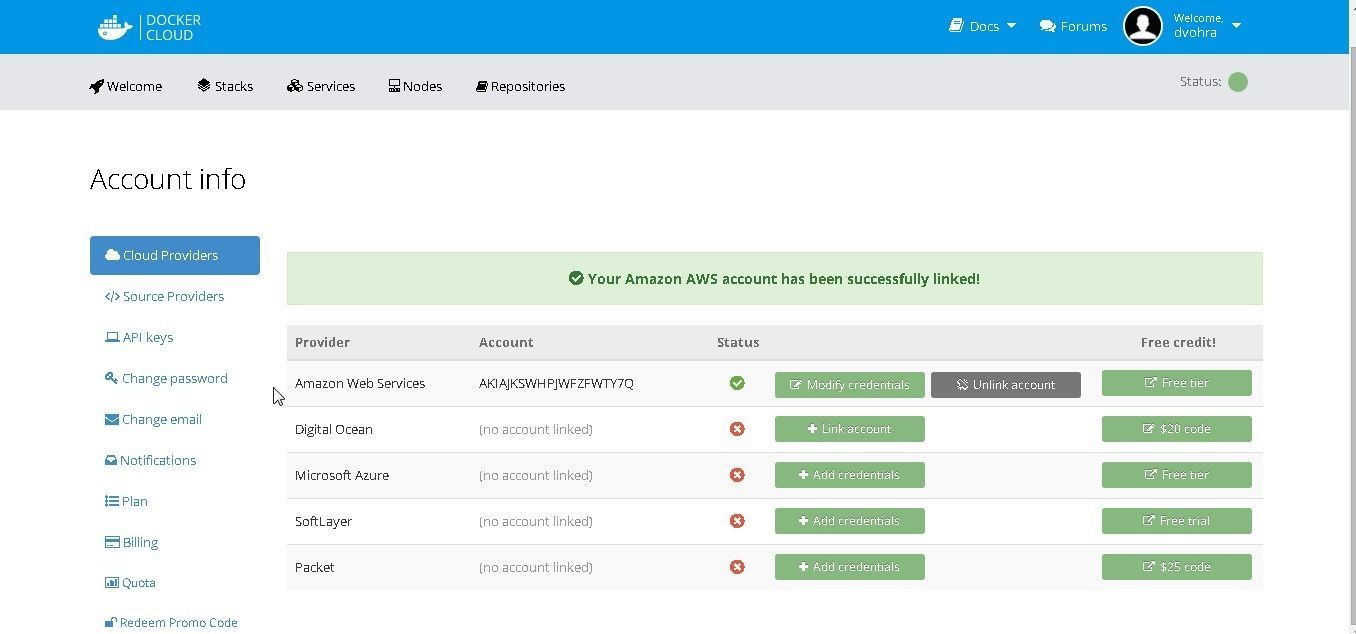The image size is (1356, 634).
Task: Add credentials for Packet
Action: click(x=850, y=567)
